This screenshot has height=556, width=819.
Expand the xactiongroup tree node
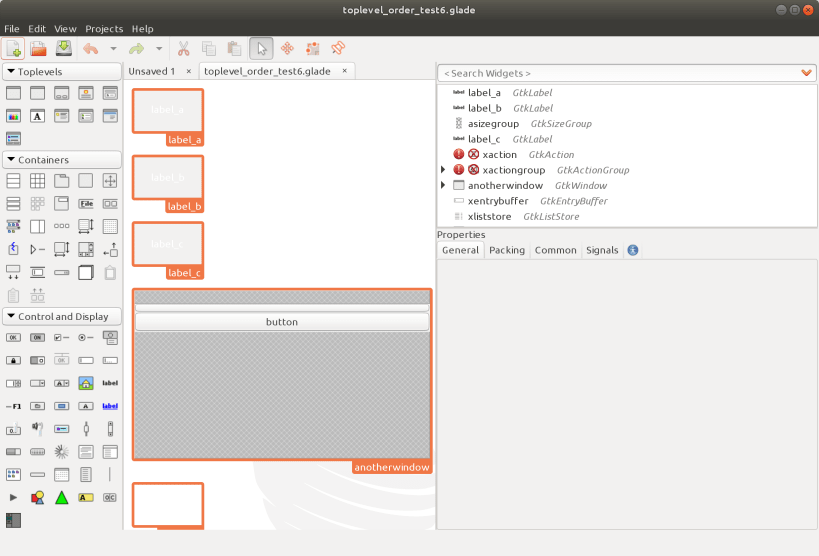coord(443,170)
